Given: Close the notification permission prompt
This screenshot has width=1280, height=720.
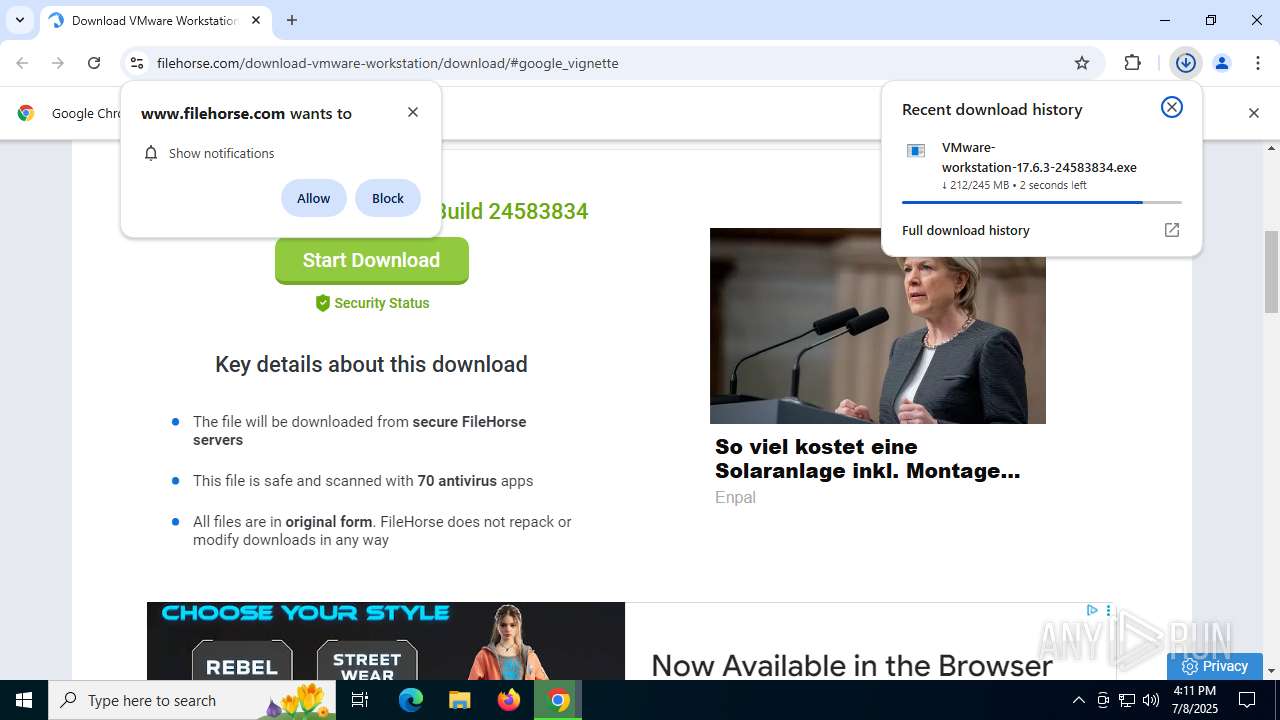Looking at the screenshot, I should (413, 112).
